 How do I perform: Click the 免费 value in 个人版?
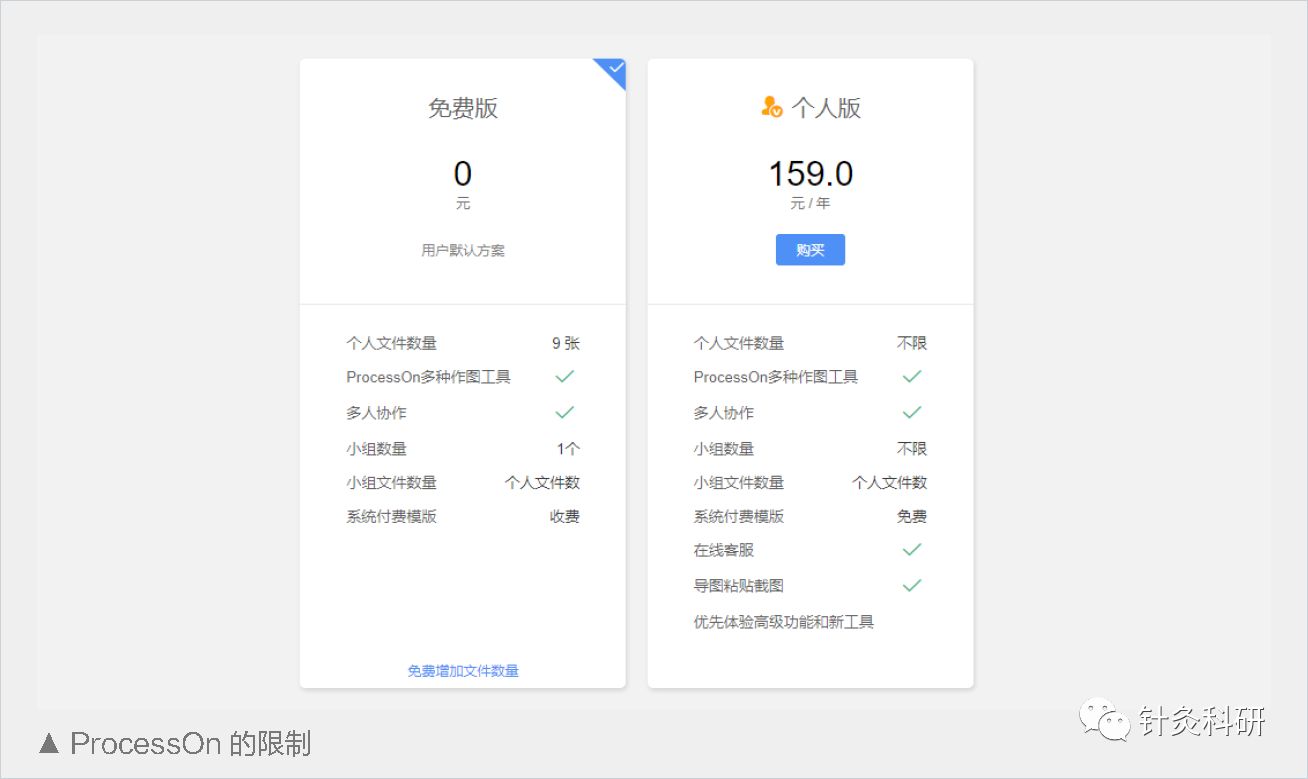(912, 516)
